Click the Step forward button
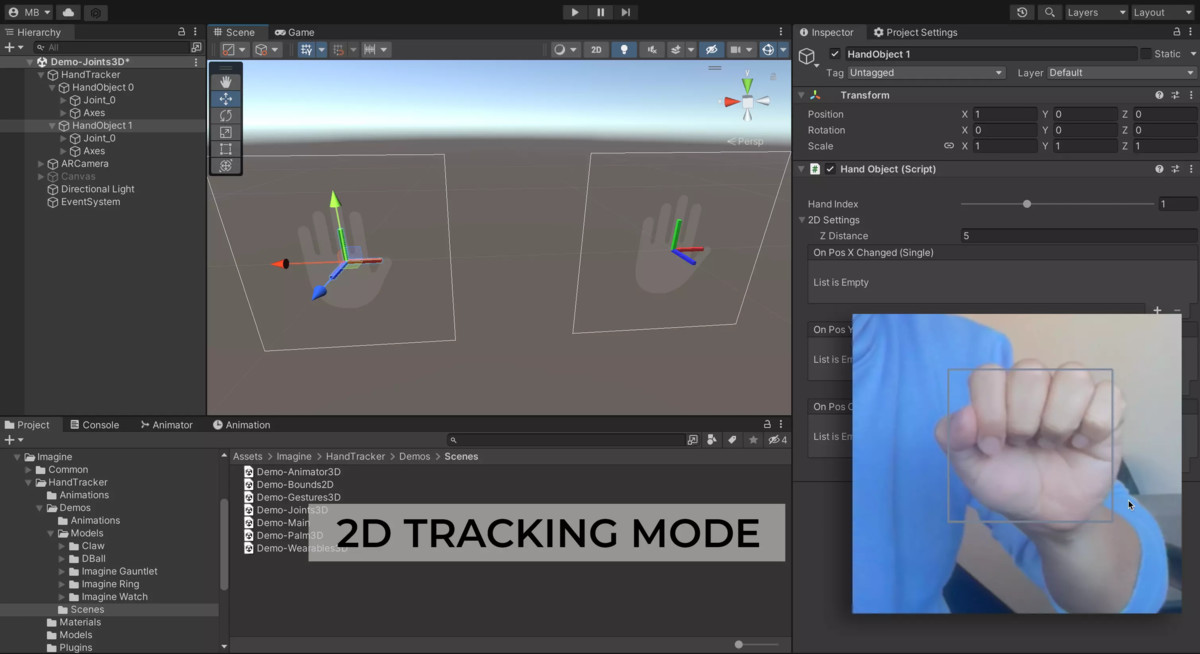 [x=626, y=12]
